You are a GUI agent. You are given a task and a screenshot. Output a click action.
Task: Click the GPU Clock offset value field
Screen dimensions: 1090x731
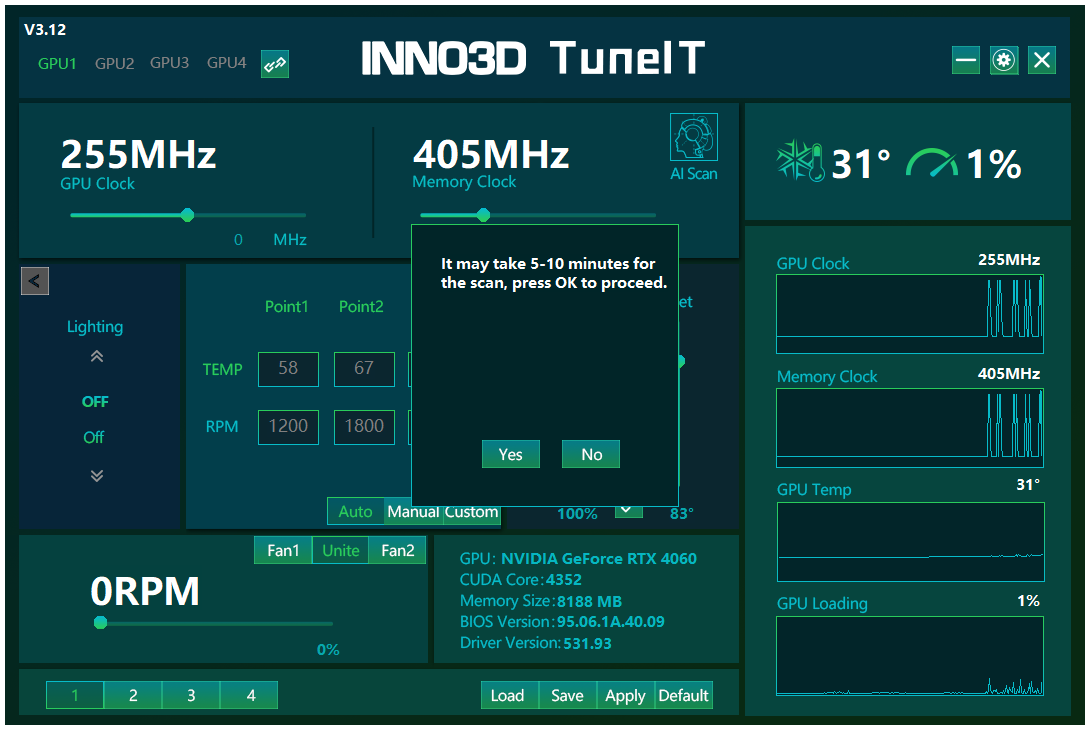238,240
